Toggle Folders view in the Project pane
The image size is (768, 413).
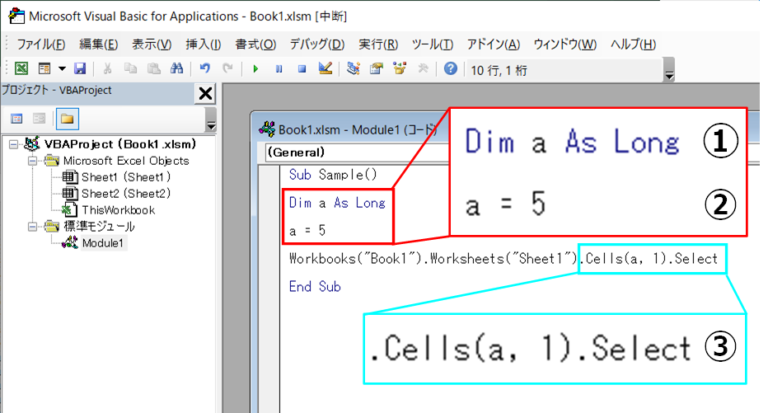click(x=67, y=118)
